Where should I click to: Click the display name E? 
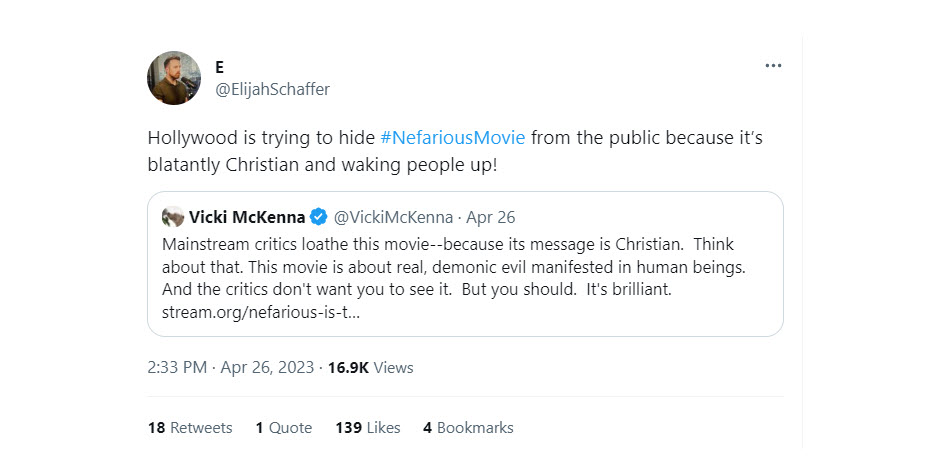[x=220, y=67]
